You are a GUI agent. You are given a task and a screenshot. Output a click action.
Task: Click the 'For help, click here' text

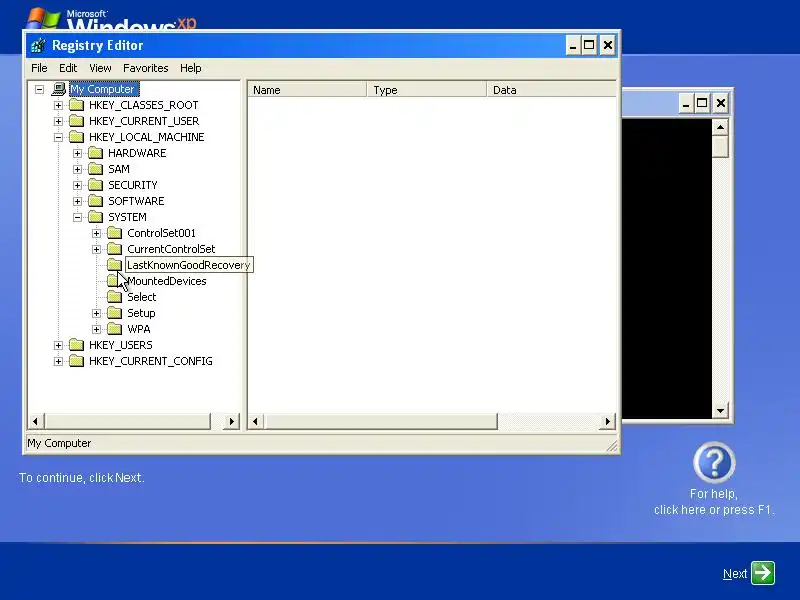714,502
